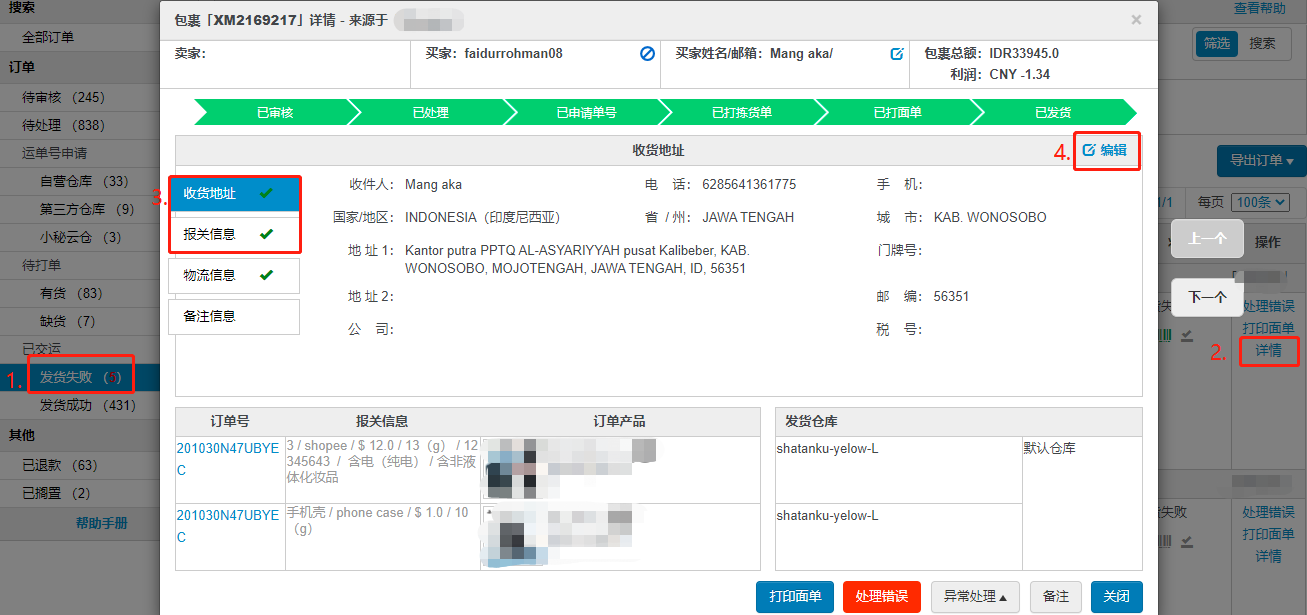Open first order number link 201030N47UBYEC
The height and width of the screenshot is (615, 1307).
tap(228, 459)
